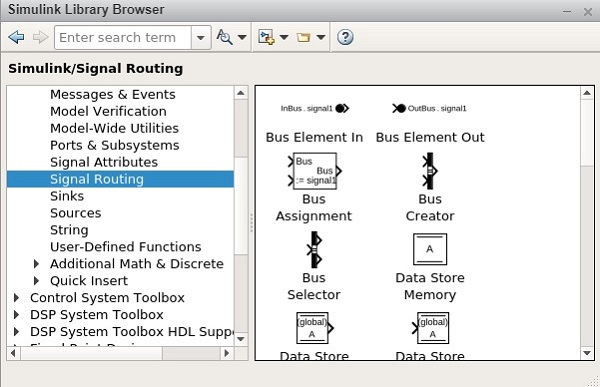Click the search magnifier icon
The width and height of the screenshot is (600, 387).
click(x=224, y=37)
